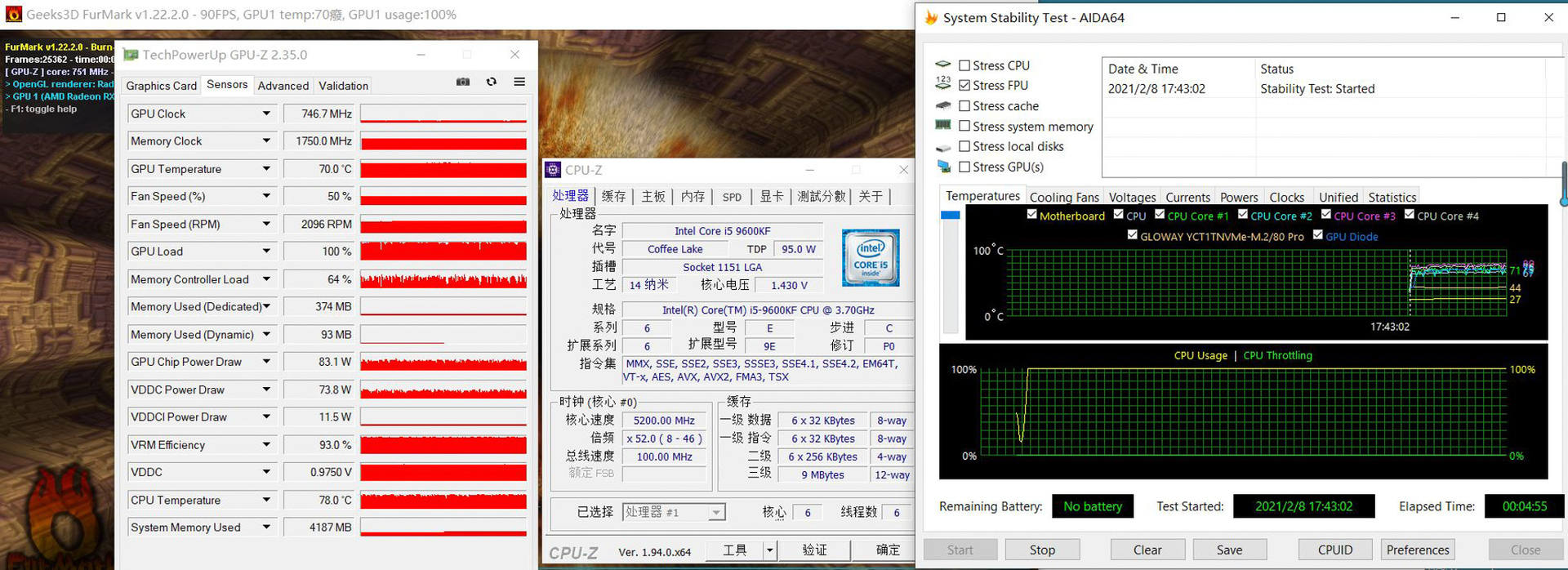Toggle GLOWAY YCT1TNVMe graph checkbox
Screen dimensions: 1568x570
1132,234
